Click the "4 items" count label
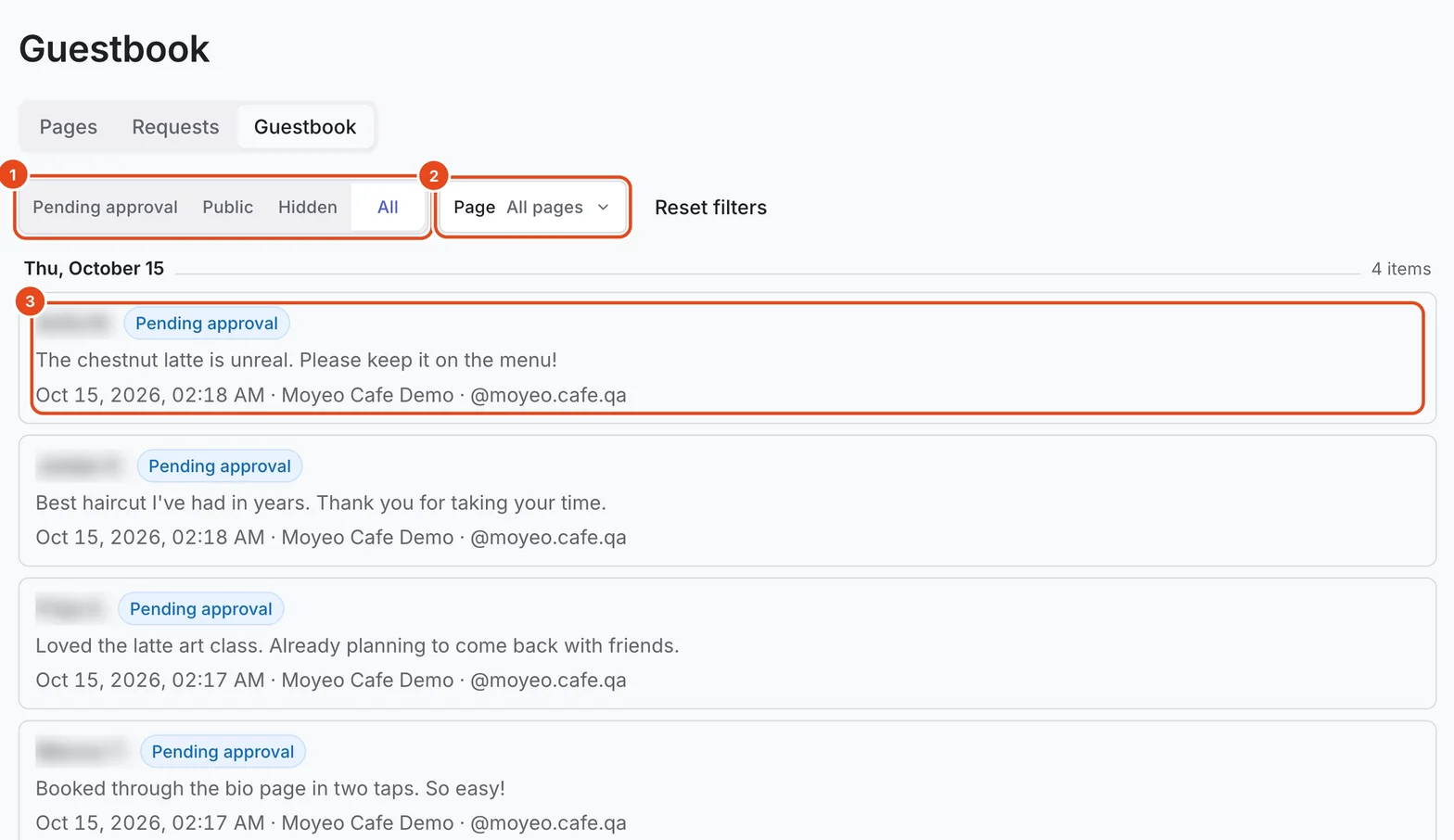Viewport: 1454px width, 840px height. click(1401, 269)
